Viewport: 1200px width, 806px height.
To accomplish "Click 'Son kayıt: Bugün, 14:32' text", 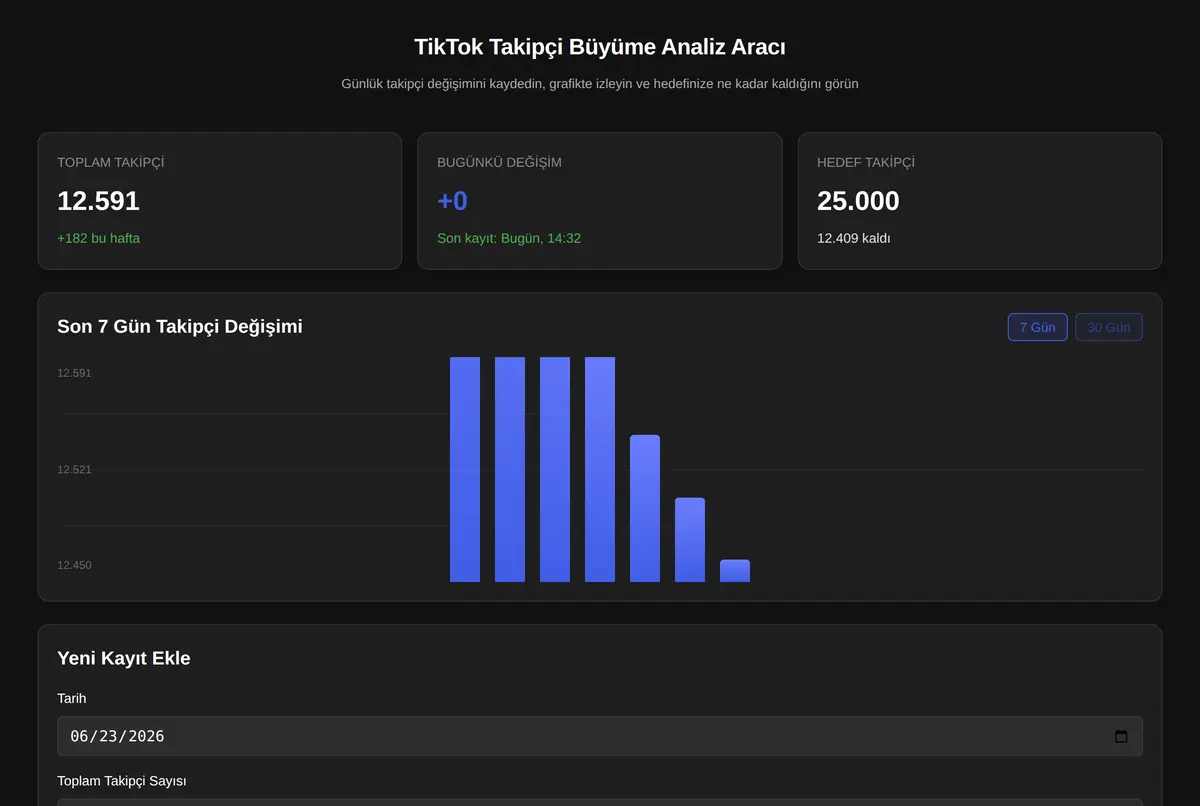I will (x=509, y=238).
